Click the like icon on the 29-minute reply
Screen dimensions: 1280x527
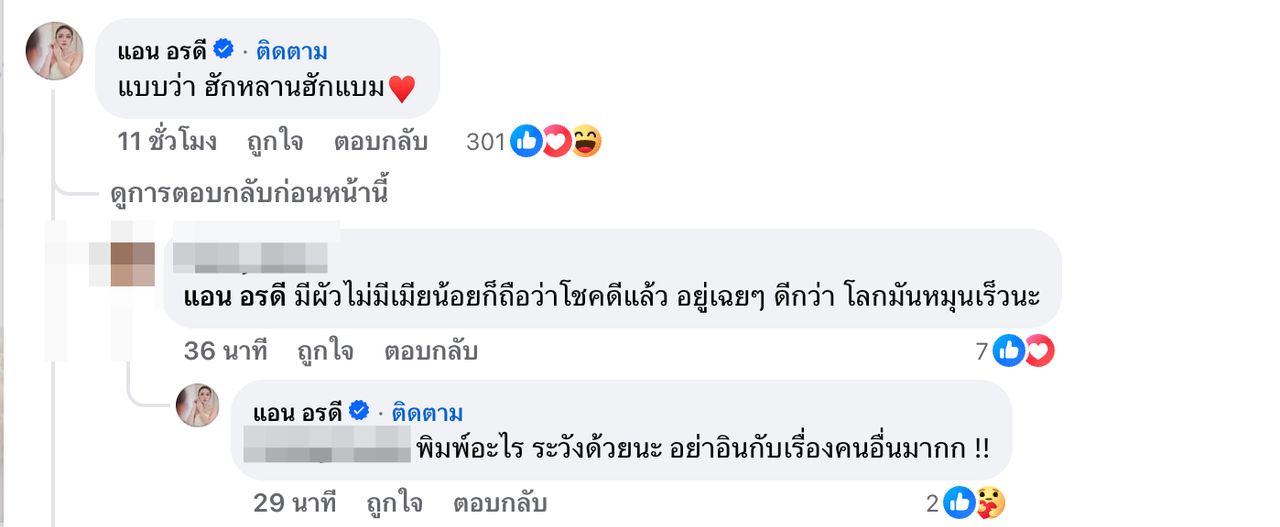pyautogui.click(x=959, y=502)
